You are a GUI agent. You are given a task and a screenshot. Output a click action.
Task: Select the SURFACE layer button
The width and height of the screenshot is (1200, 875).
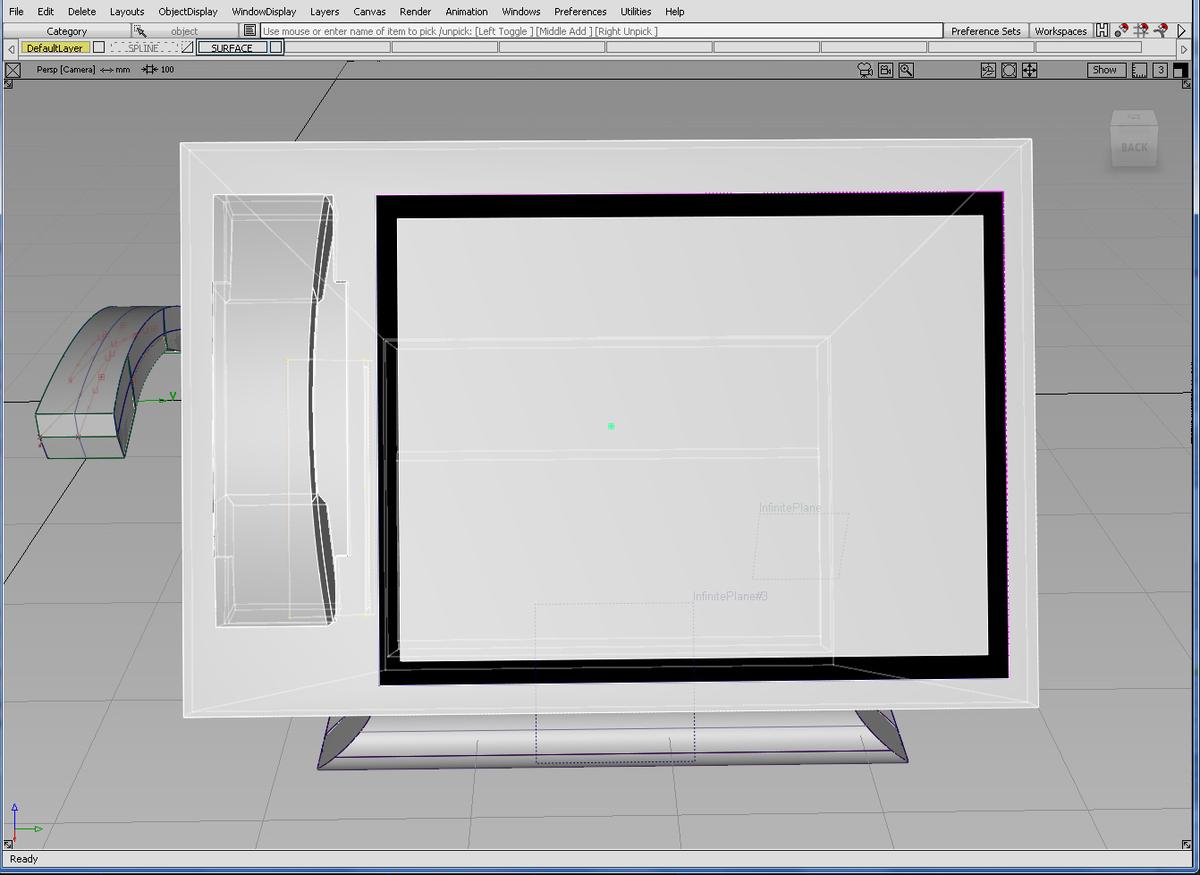pos(232,47)
